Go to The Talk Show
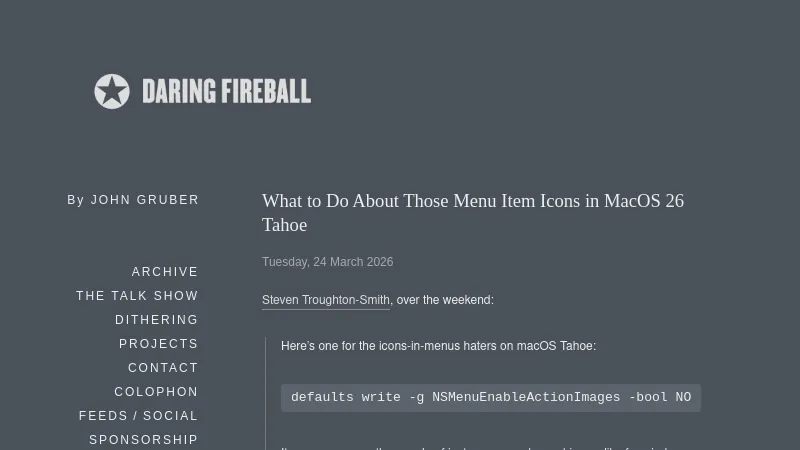This screenshot has height=450, width=800. coord(137,296)
